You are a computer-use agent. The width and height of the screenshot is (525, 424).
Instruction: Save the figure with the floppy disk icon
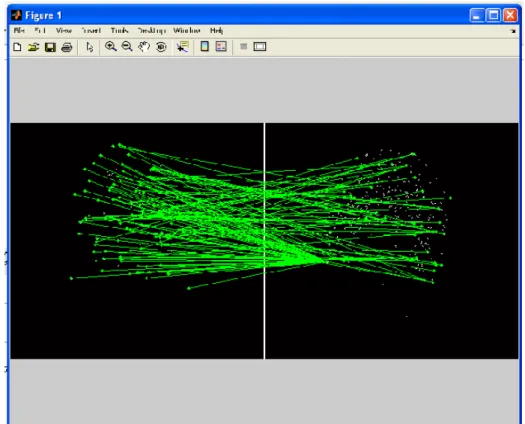coord(50,47)
